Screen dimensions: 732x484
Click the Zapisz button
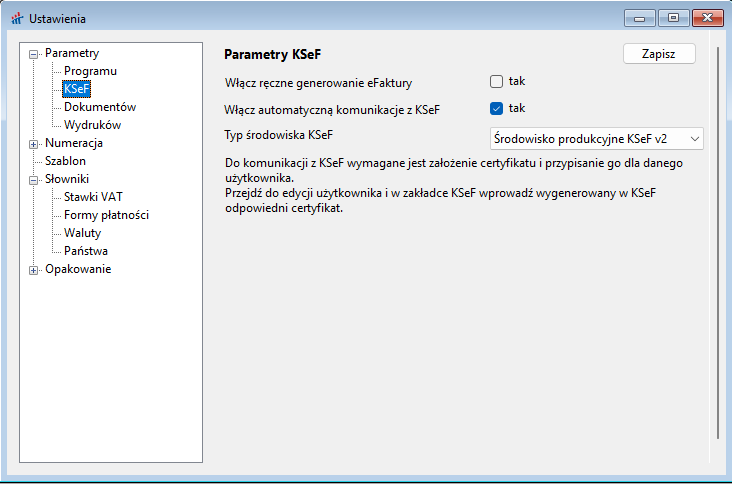click(658, 54)
